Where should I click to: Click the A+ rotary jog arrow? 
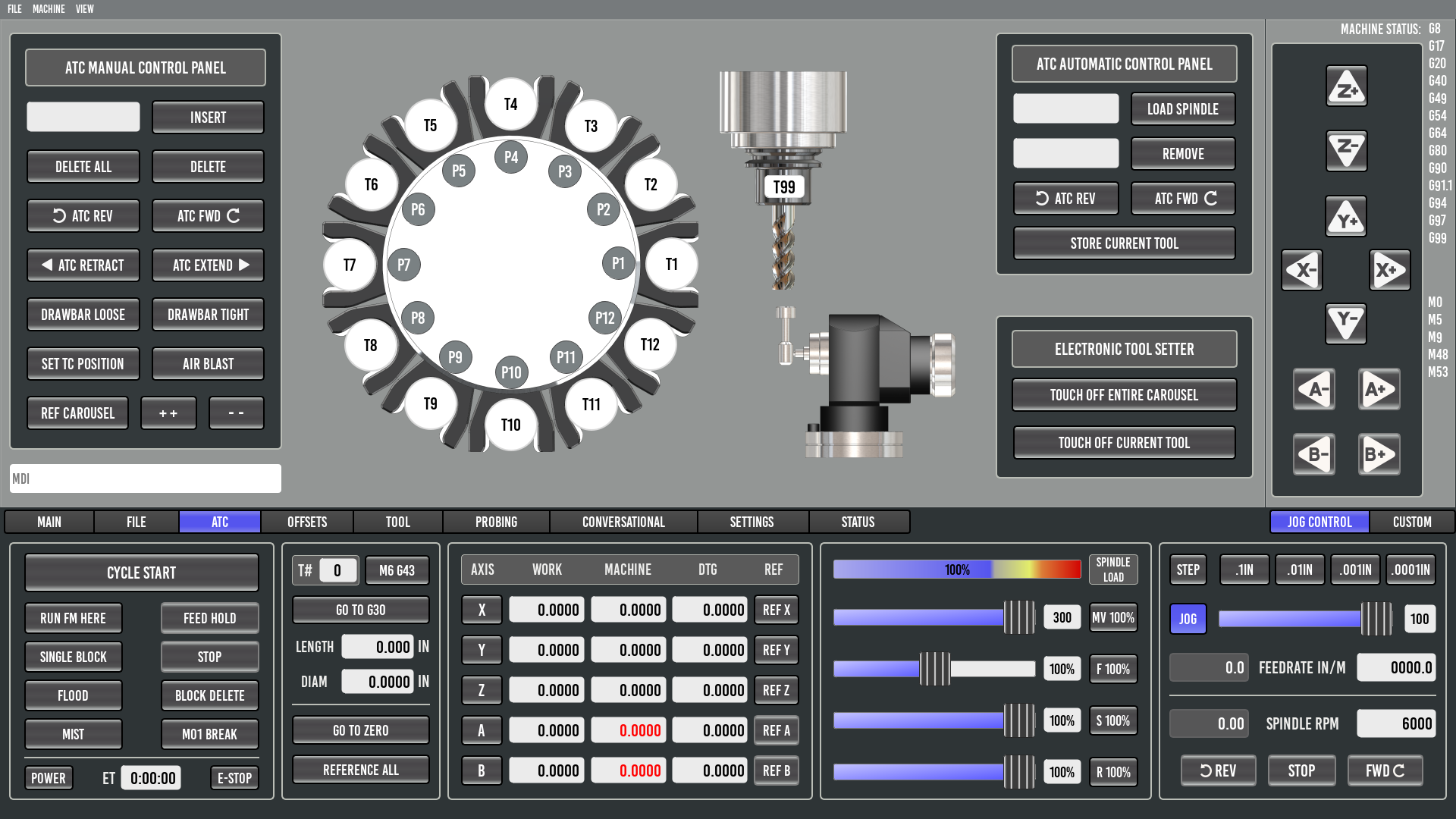pyautogui.click(x=1379, y=390)
